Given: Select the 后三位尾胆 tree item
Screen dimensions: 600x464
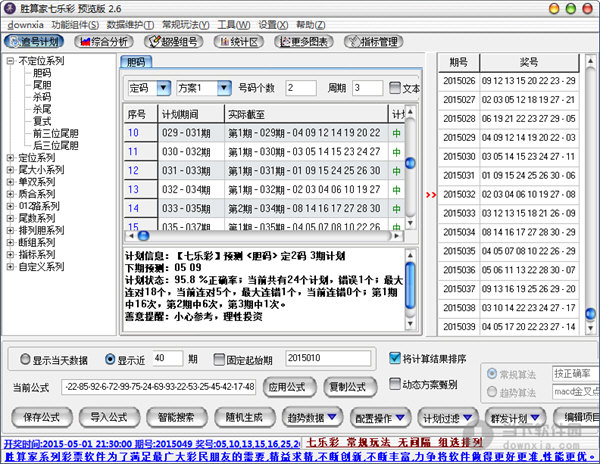Looking at the screenshot, I should (x=56, y=145).
